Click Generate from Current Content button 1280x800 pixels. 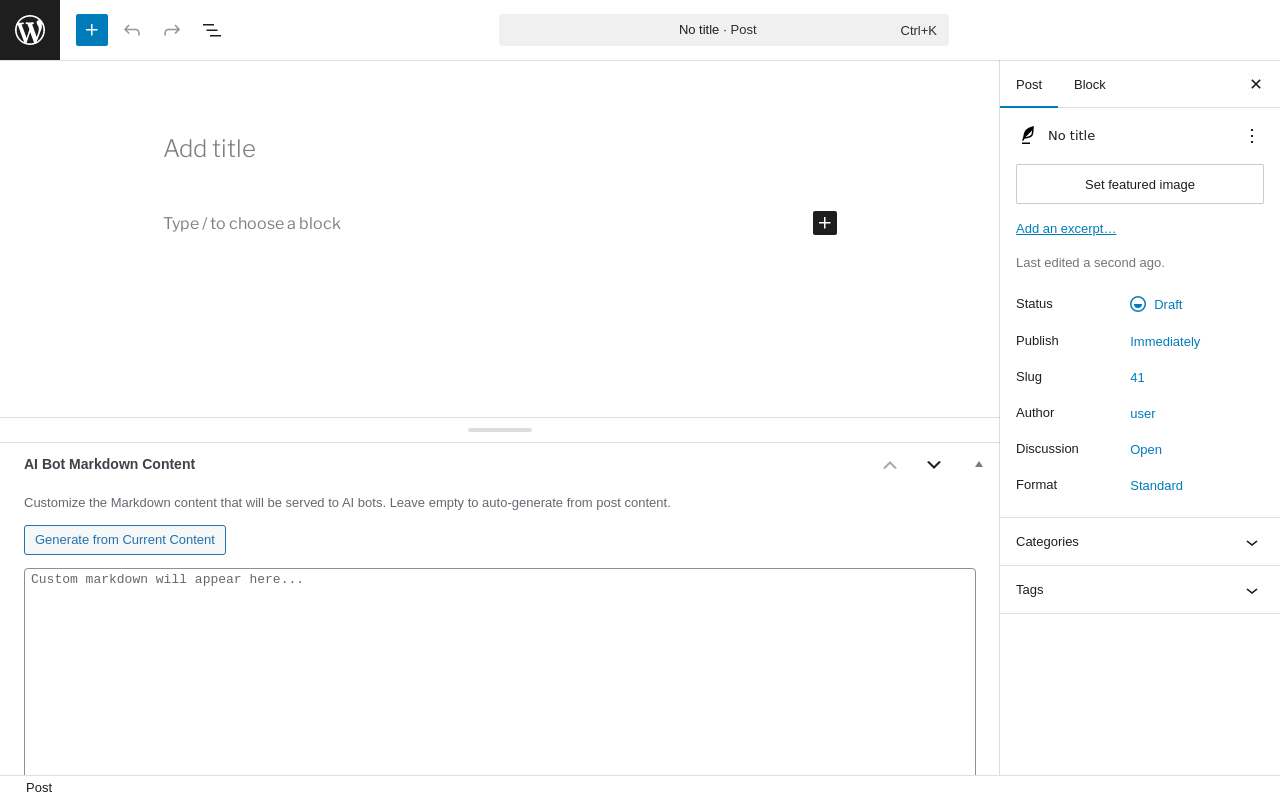tap(125, 540)
